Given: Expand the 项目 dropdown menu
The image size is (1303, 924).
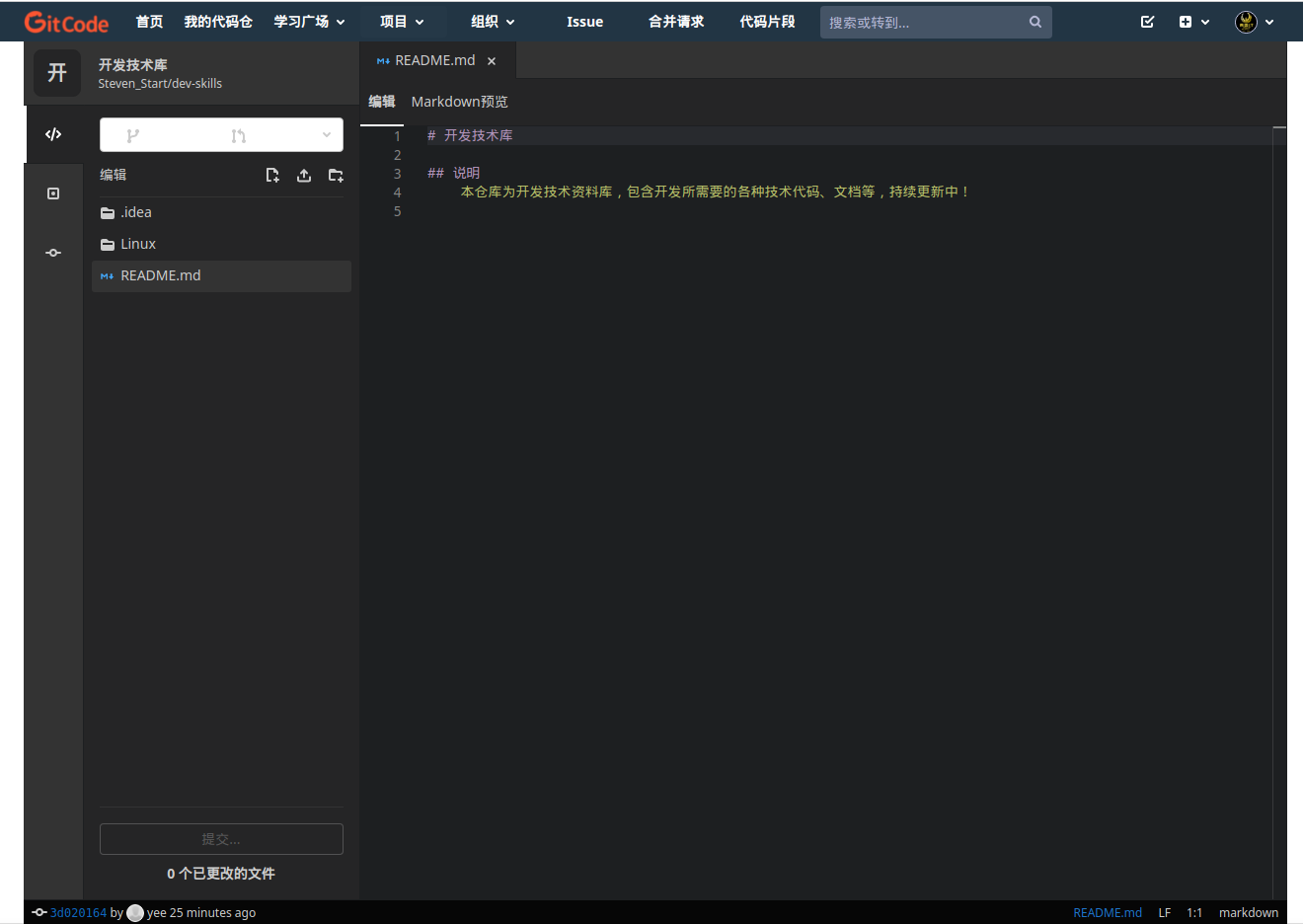Looking at the screenshot, I should point(402,22).
